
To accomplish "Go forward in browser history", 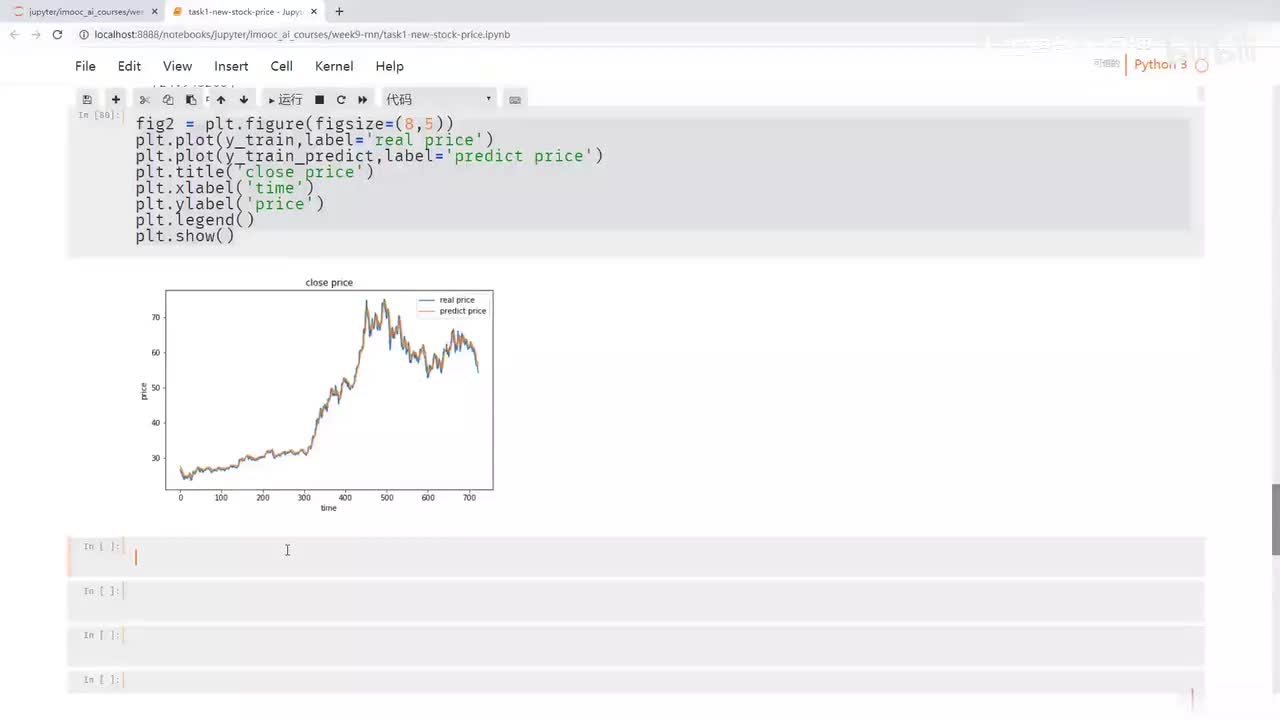I will tap(36, 34).
